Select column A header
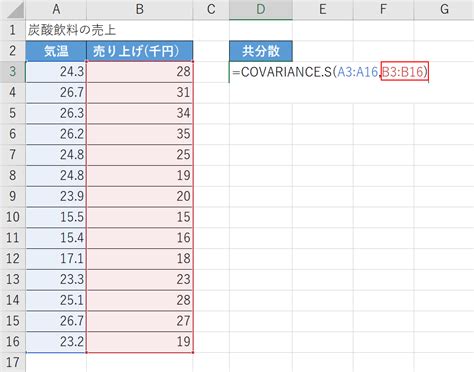This screenshot has height=372, width=474. tap(56, 10)
